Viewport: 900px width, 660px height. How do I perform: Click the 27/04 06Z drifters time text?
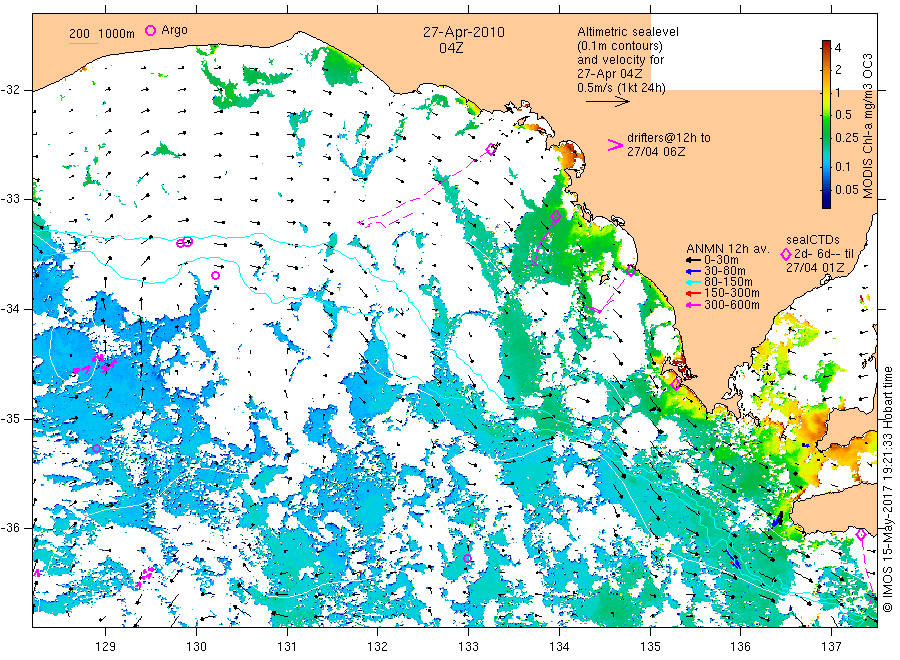[655, 152]
